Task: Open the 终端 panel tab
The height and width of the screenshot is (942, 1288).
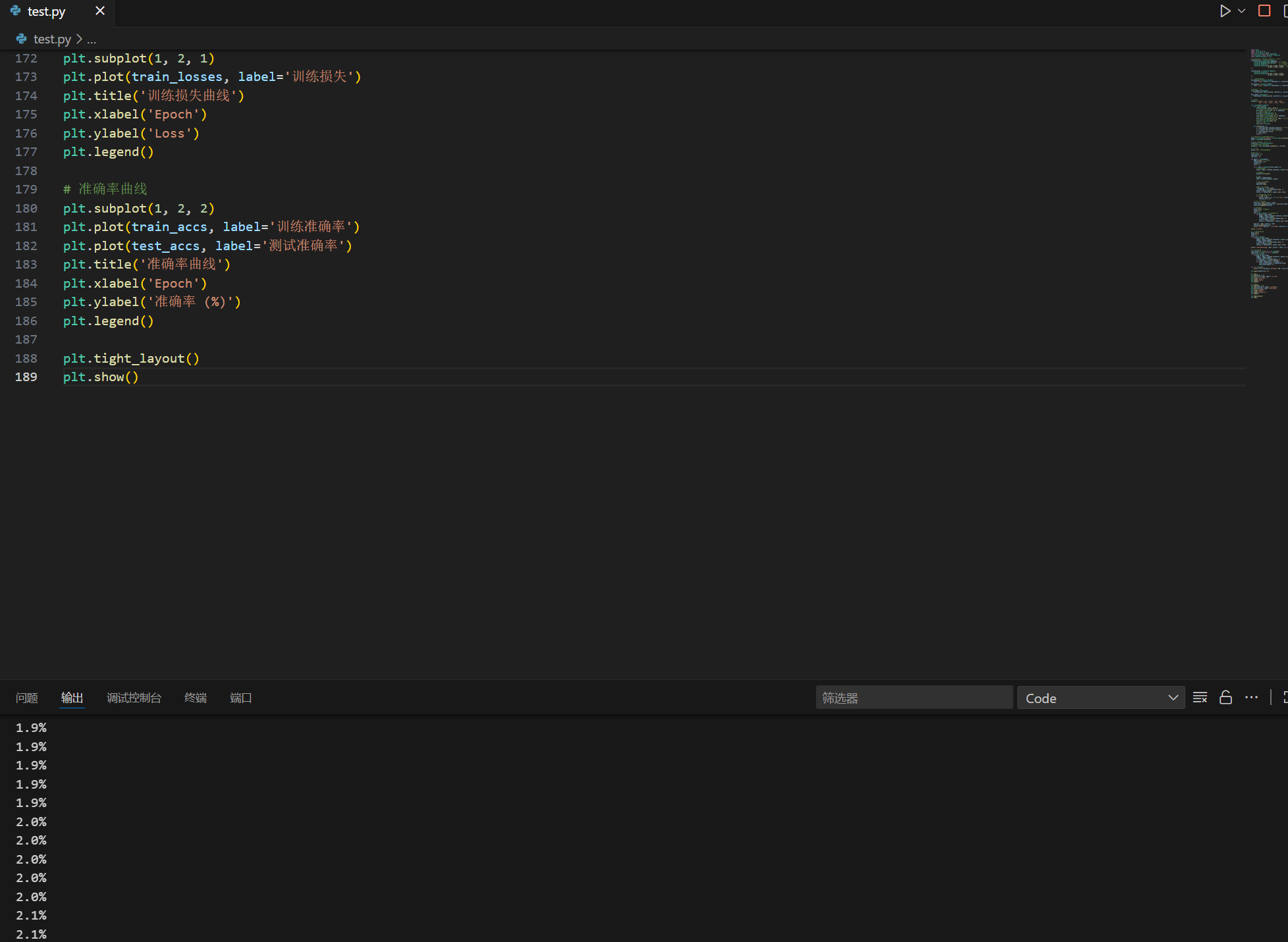Action: click(x=196, y=698)
